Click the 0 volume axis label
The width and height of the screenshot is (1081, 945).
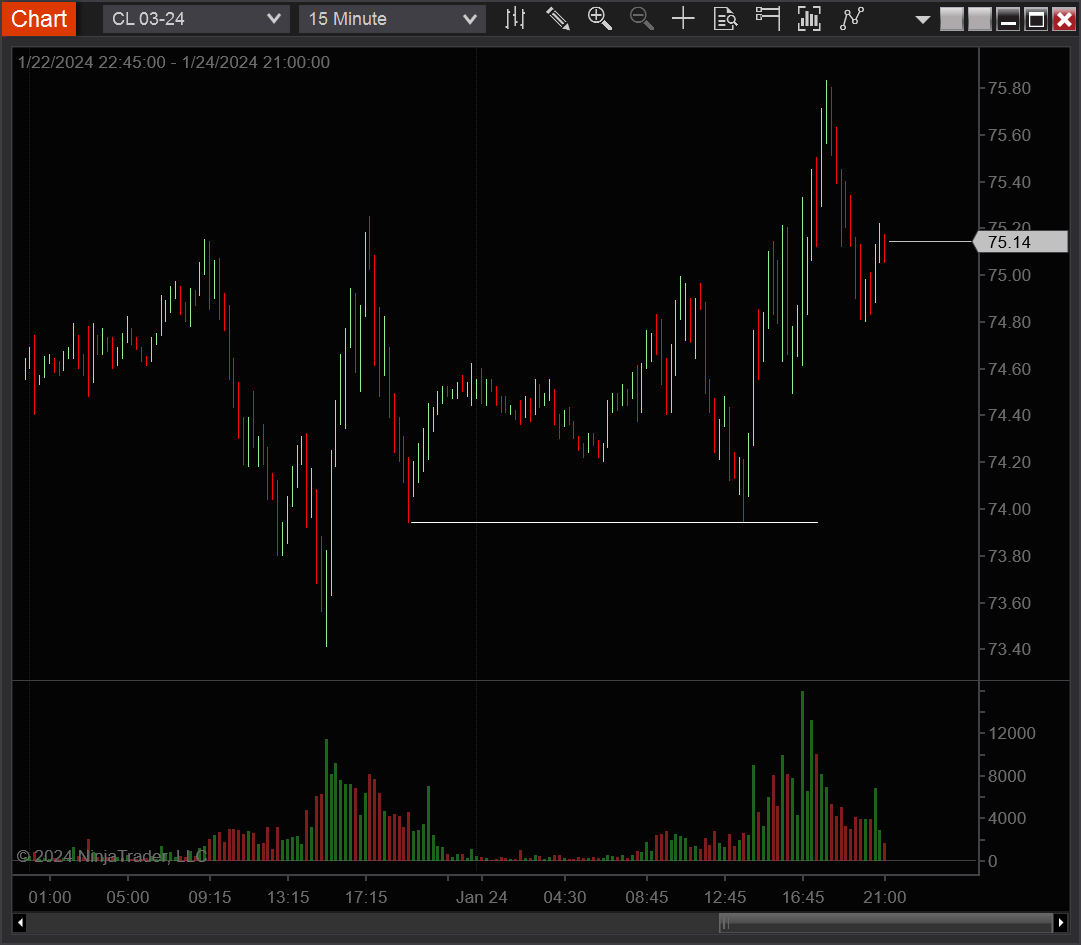(x=993, y=861)
